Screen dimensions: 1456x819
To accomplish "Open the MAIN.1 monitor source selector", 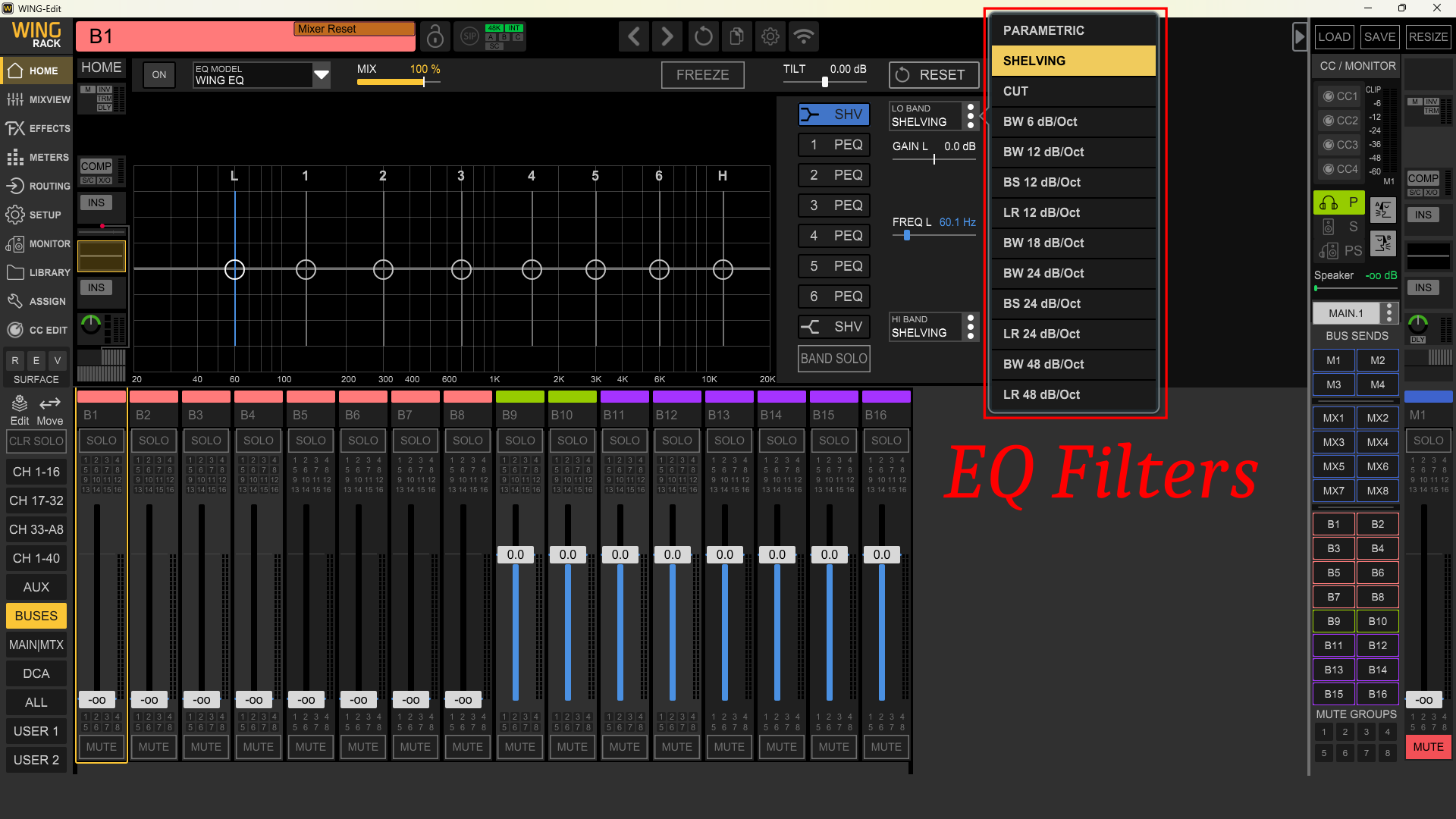I will tap(1355, 312).
